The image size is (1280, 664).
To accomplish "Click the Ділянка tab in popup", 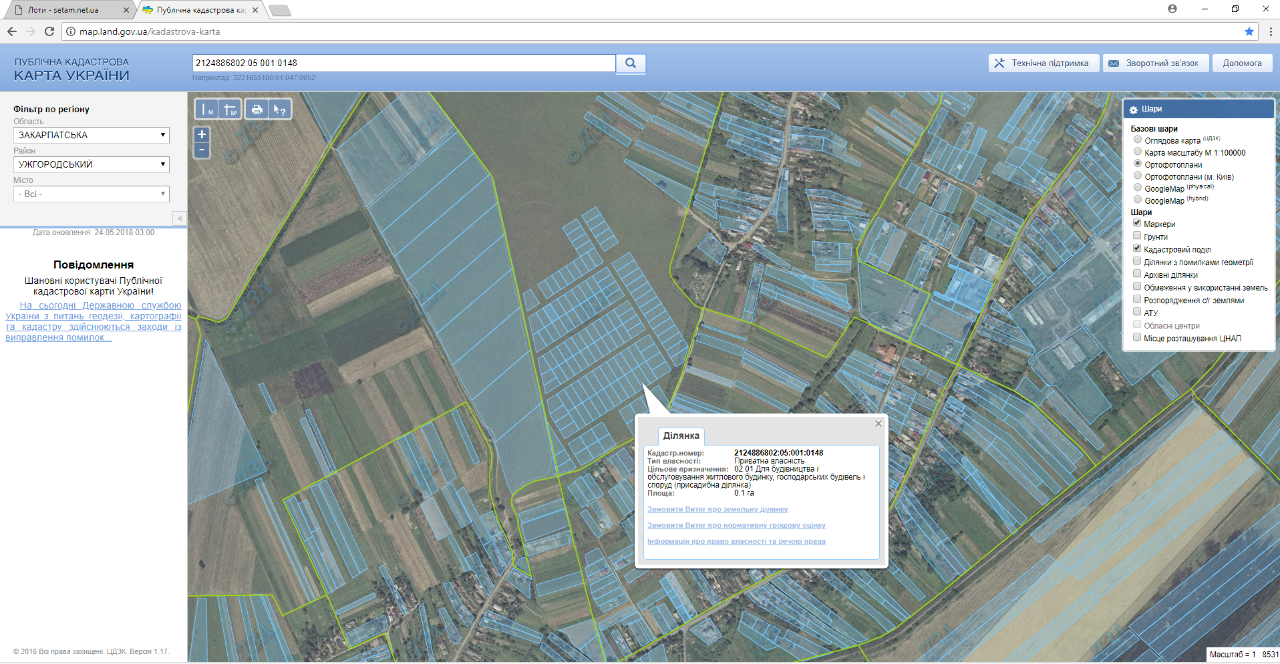I will pyautogui.click(x=681, y=436).
